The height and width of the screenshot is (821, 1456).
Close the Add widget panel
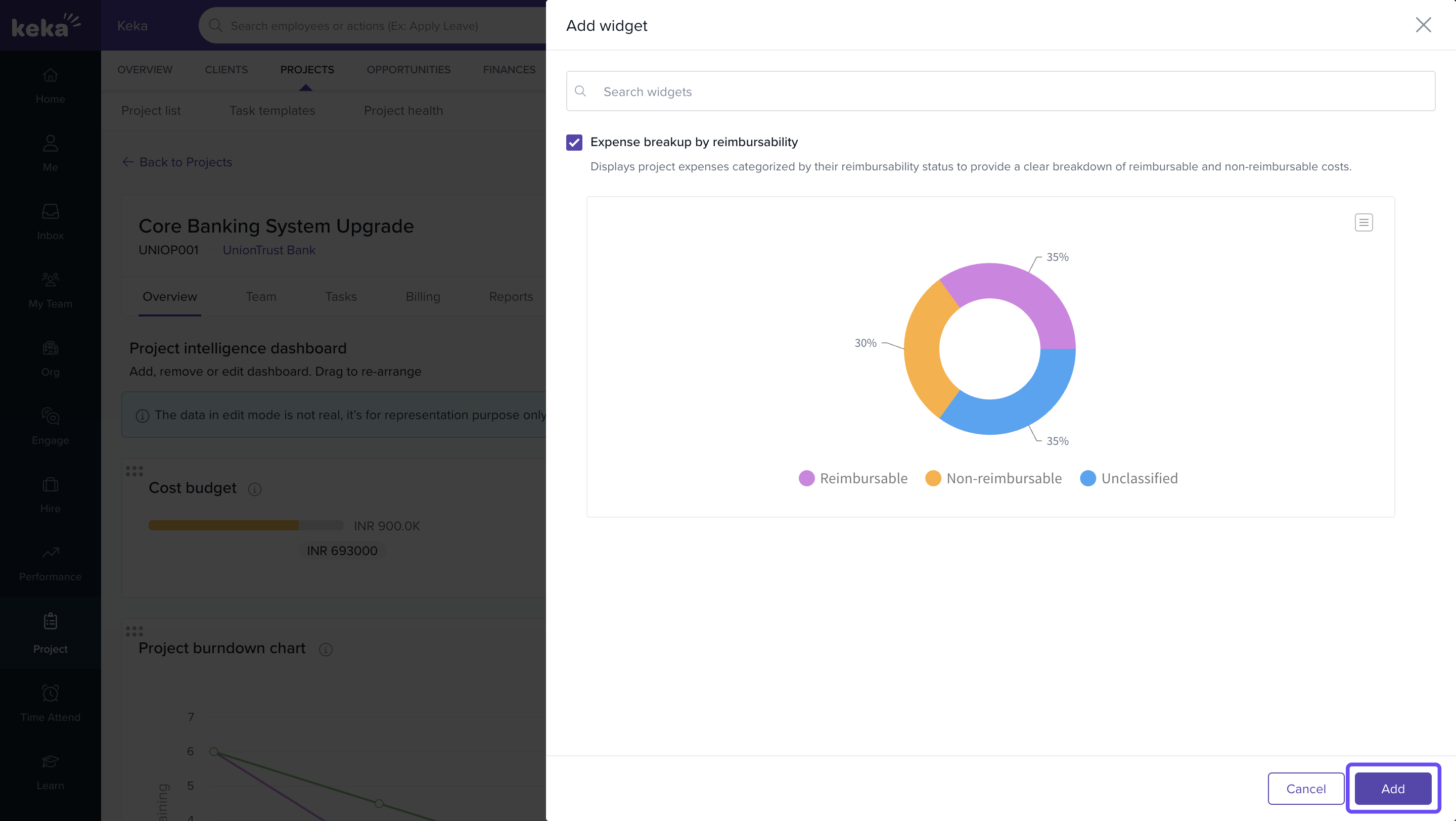1423,25
